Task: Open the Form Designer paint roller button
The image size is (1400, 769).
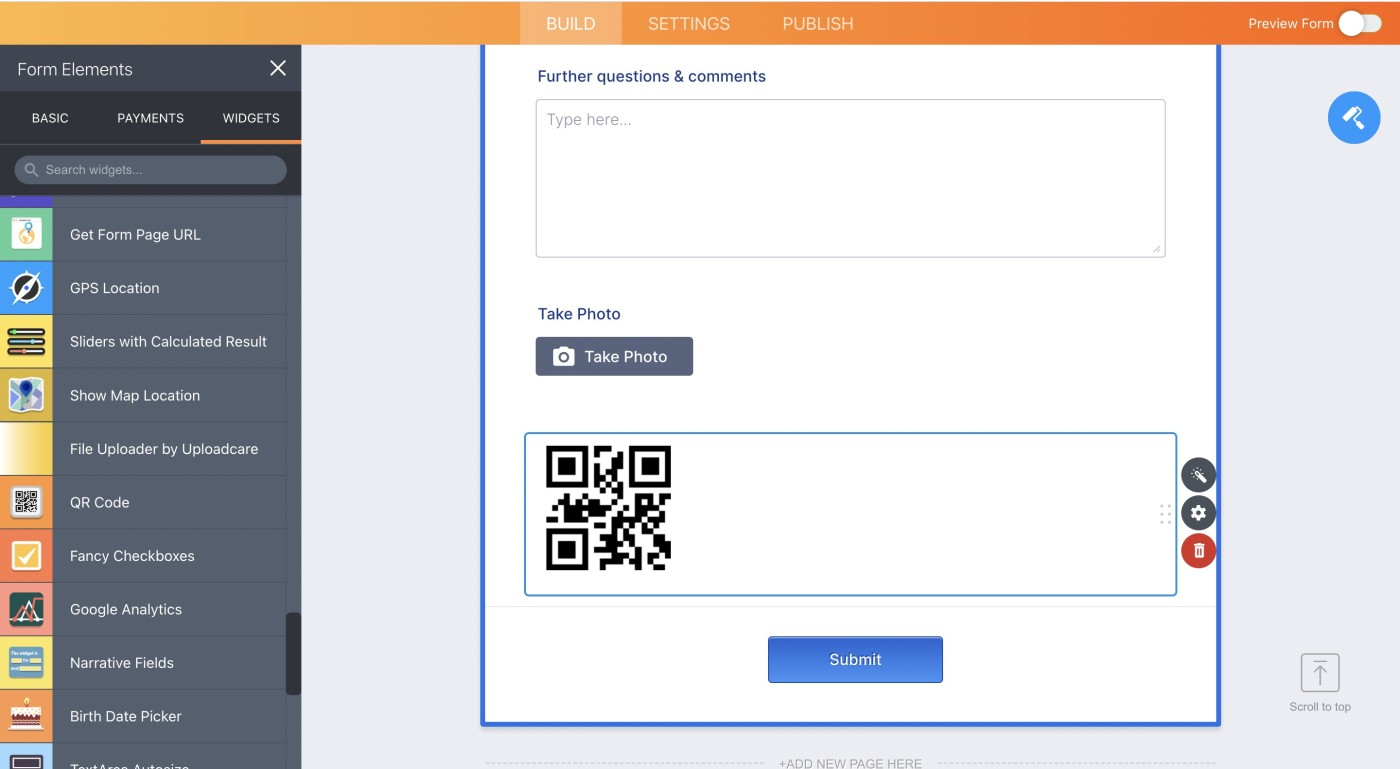Action: coord(1354,118)
